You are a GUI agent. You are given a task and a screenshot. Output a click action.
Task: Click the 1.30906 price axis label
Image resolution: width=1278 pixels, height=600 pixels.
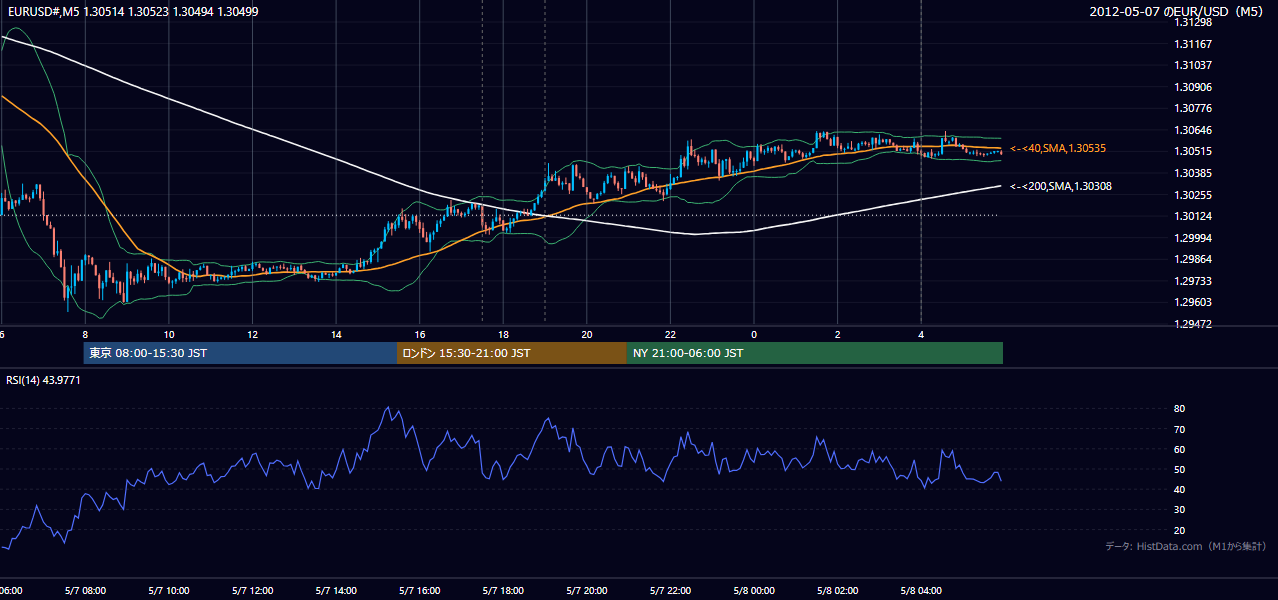click(x=1194, y=87)
